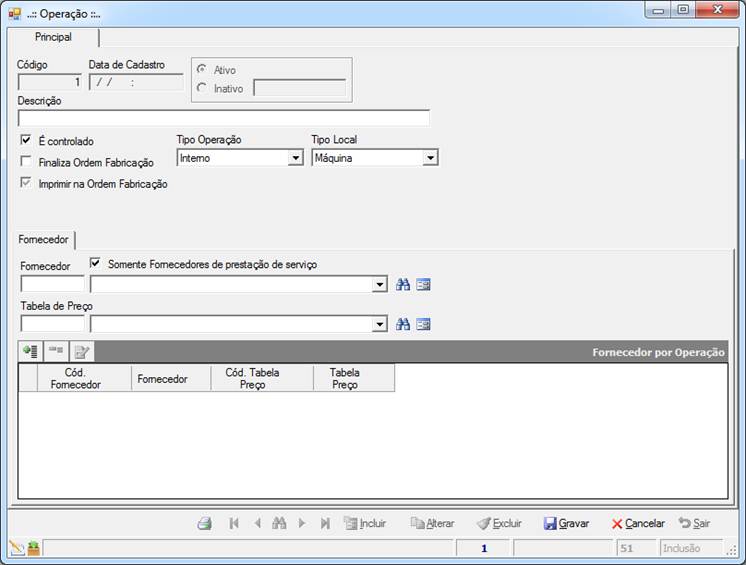Select the Ativo radio button
The image size is (746, 565).
(x=202, y=69)
